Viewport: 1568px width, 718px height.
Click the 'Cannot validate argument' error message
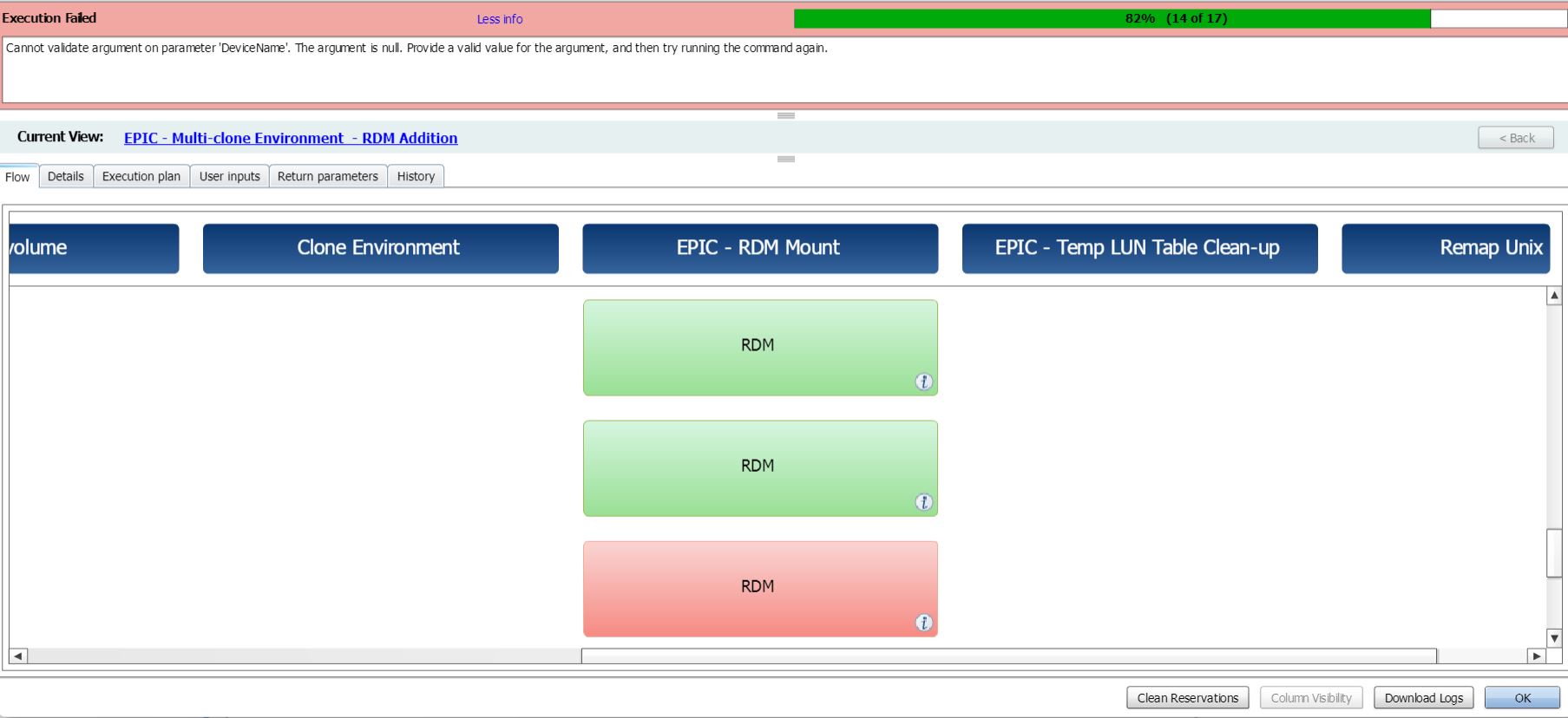(x=417, y=49)
